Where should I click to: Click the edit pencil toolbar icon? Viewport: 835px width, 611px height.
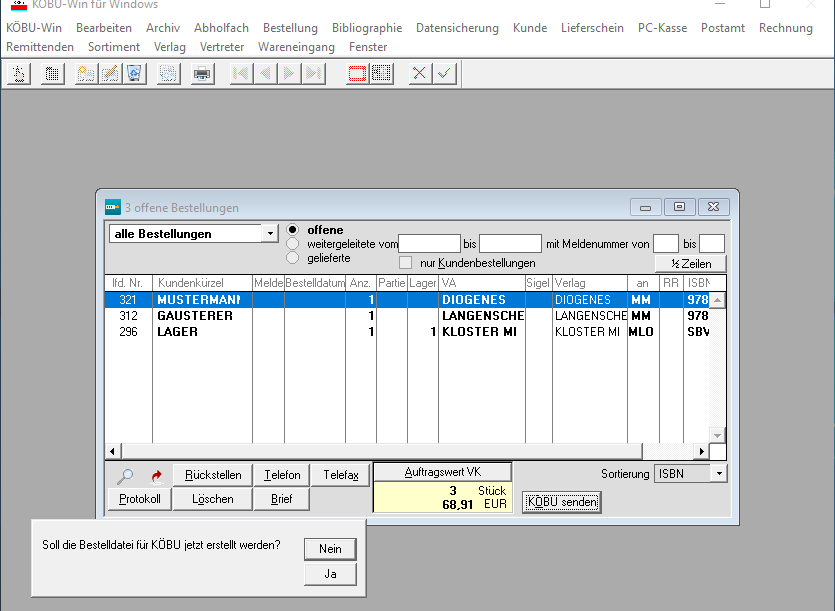point(110,74)
